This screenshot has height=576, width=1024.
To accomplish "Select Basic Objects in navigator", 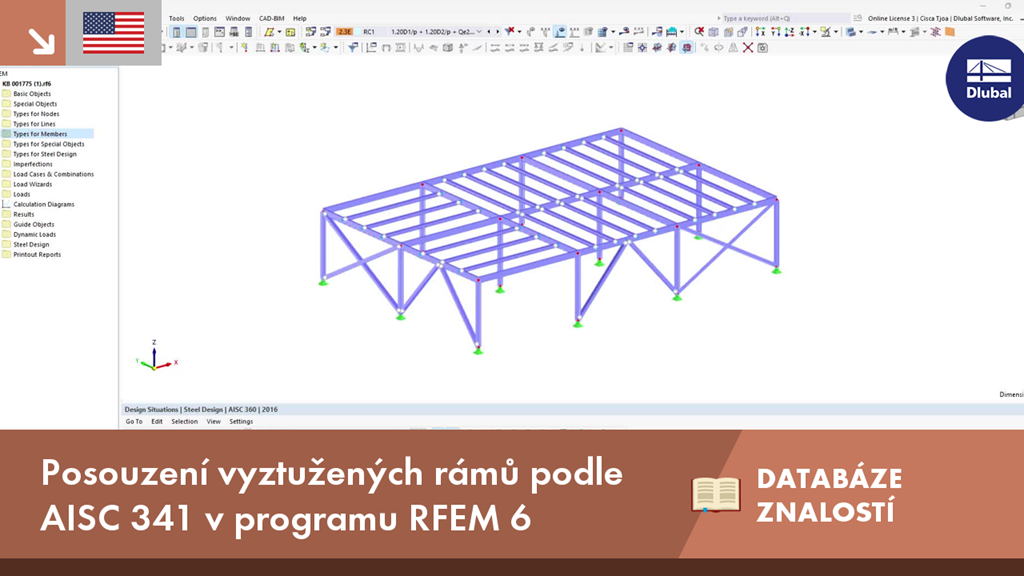I will (x=32, y=93).
